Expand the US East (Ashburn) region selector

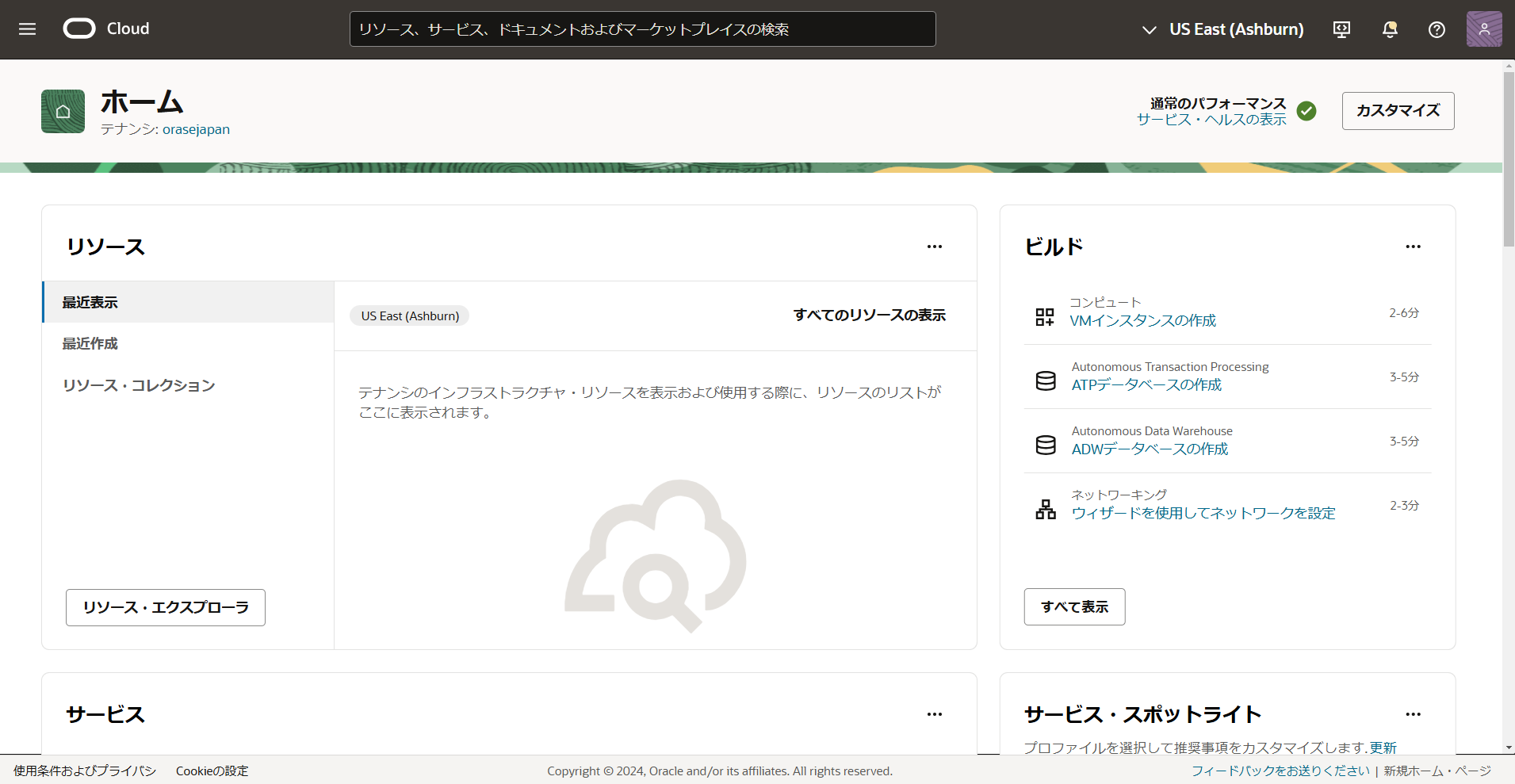click(x=1222, y=29)
